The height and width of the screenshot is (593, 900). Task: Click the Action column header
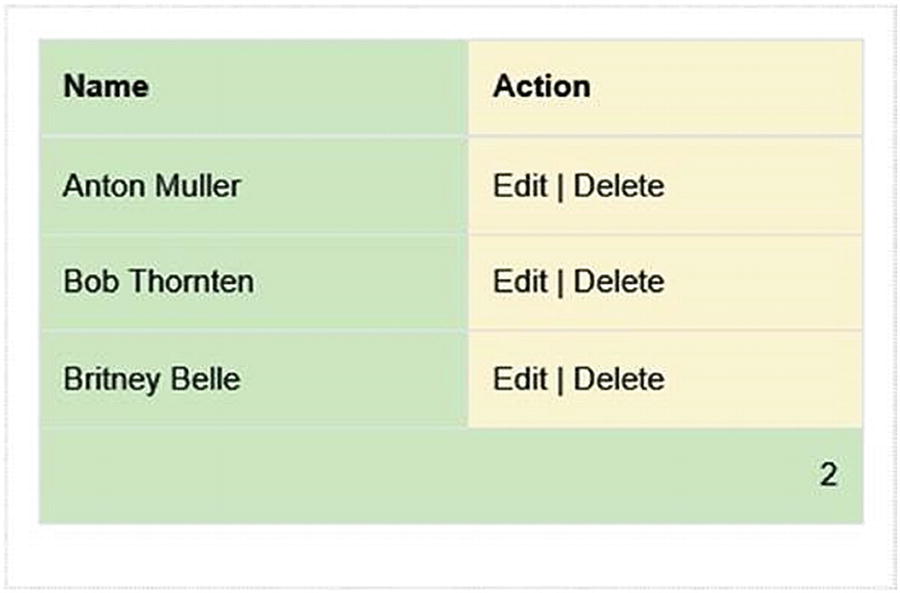click(x=541, y=86)
